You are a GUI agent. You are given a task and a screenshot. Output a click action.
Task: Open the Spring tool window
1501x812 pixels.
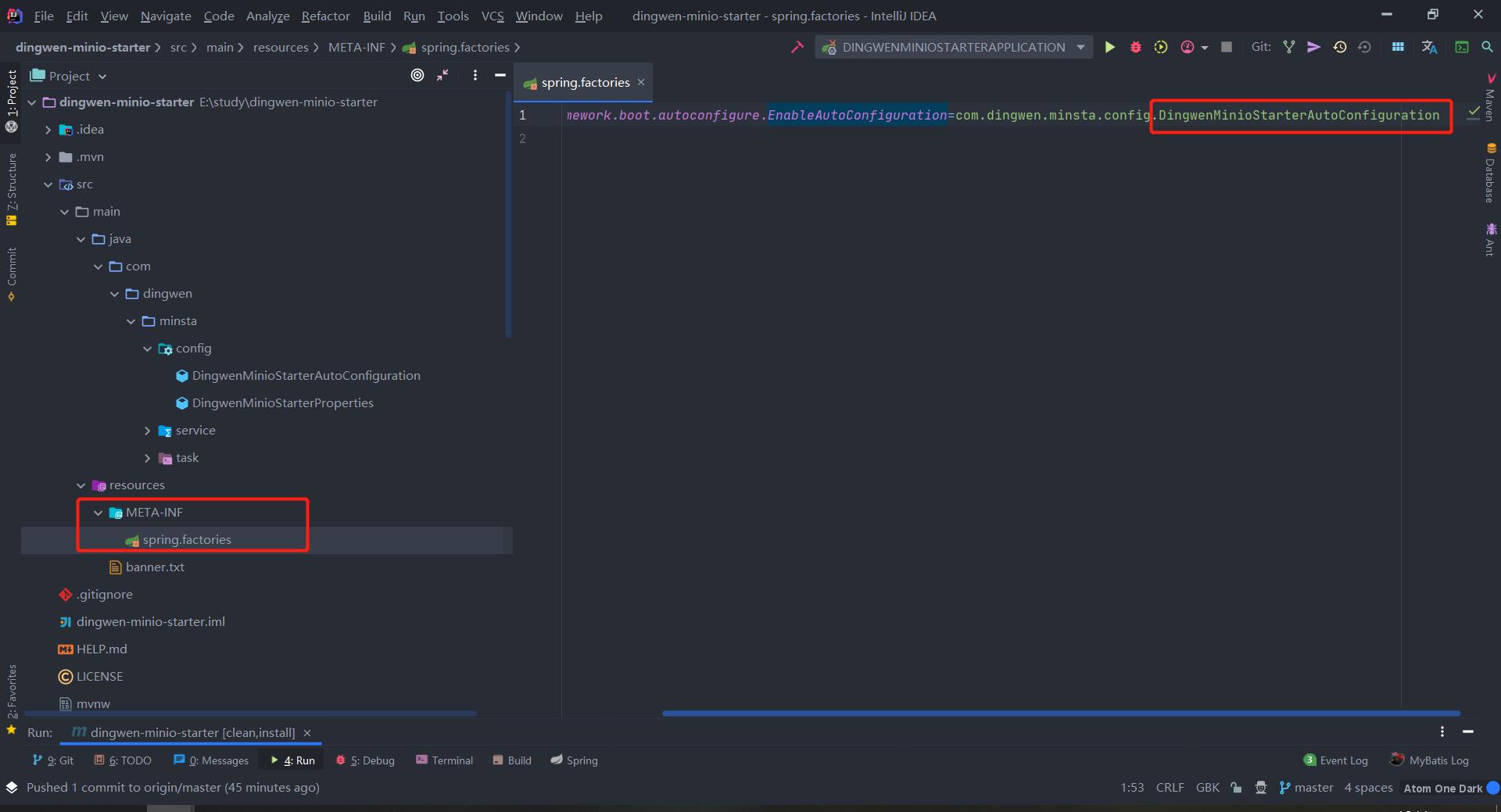[x=574, y=760]
